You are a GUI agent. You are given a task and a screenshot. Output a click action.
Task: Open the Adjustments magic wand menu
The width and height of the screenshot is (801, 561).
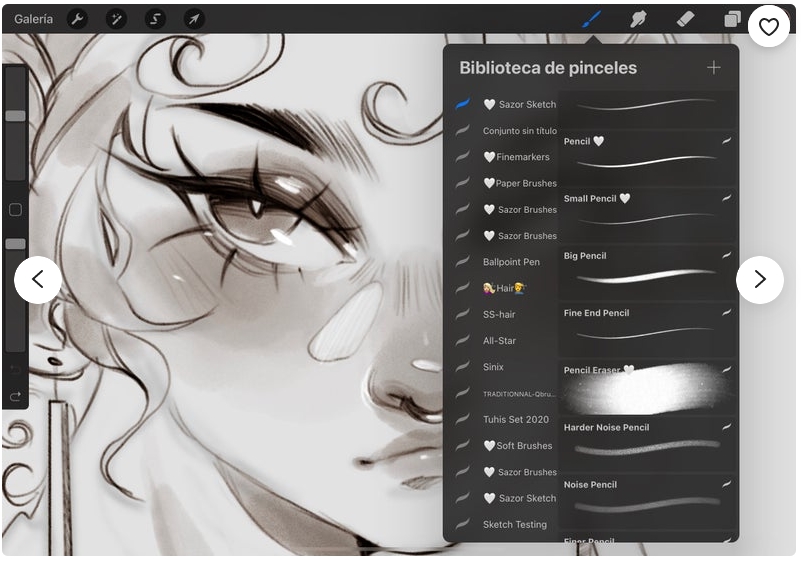pos(116,19)
